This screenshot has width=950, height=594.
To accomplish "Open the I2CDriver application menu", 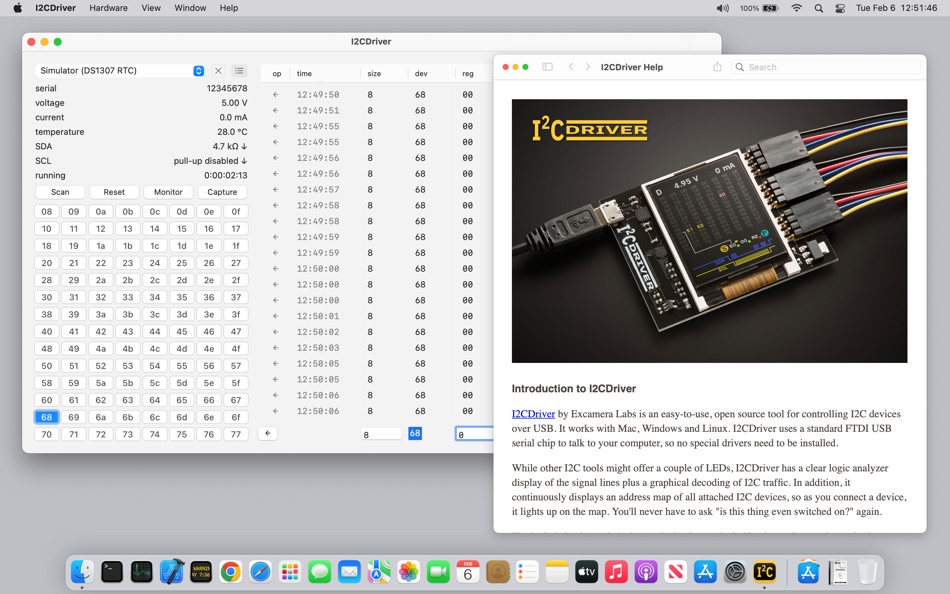I will pos(55,8).
